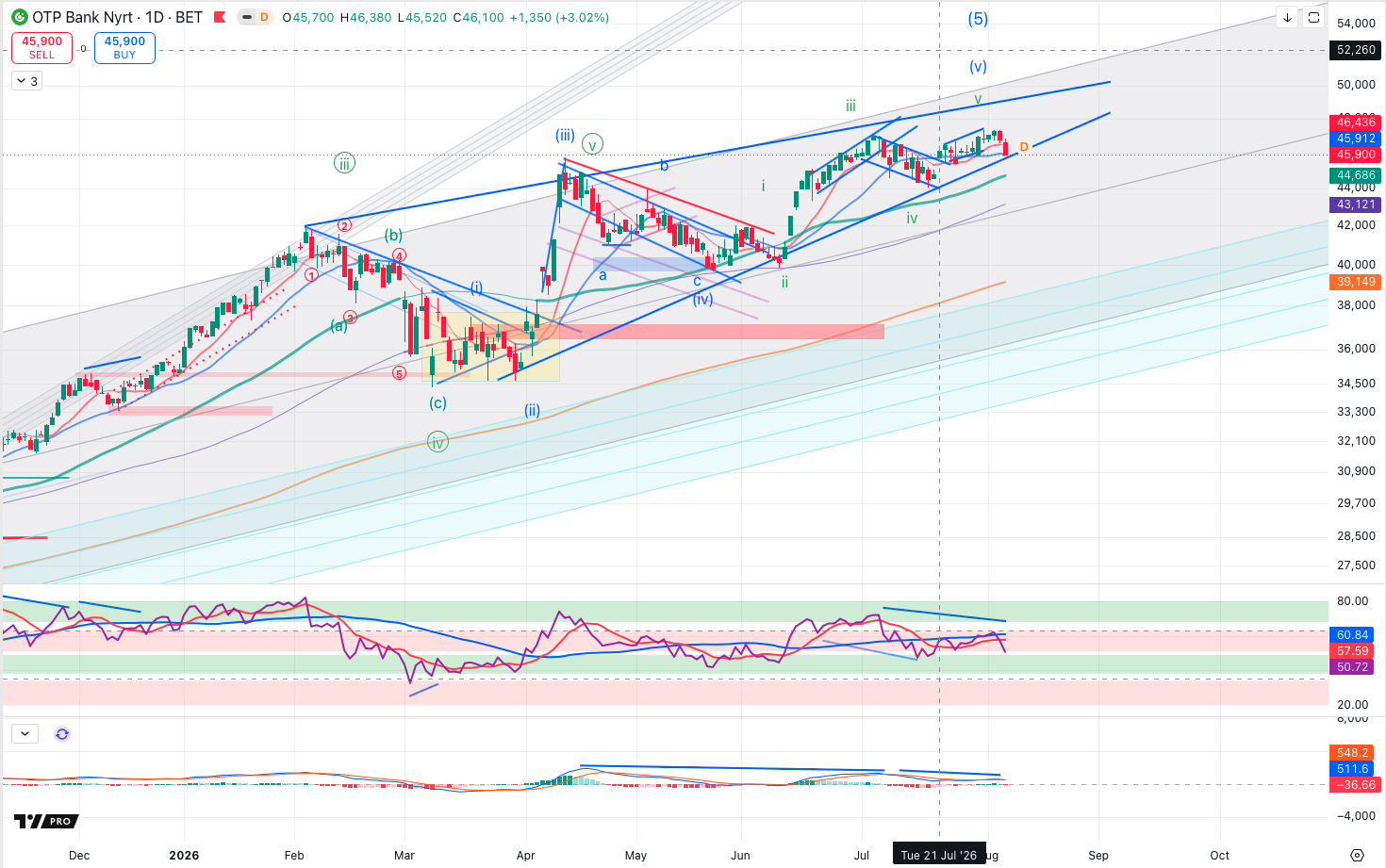1386x868 pixels.
Task: Click the 52,260 black price label
Action: [1357, 50]
